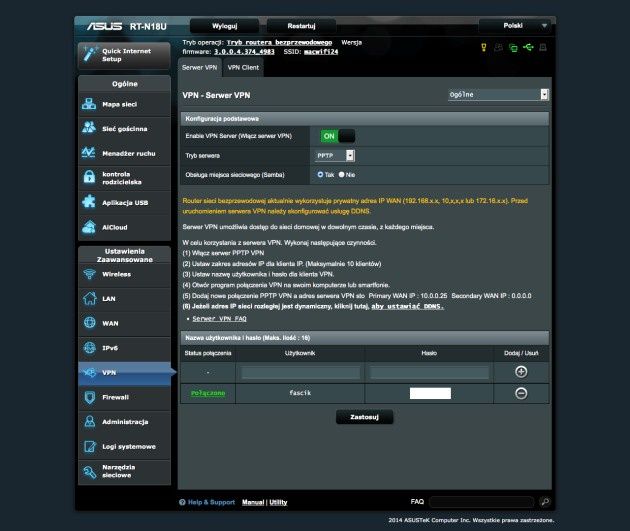Image resolution: width=630 pixels, height=531 pixels.
Task: Click the AiCloud cloud icon
Action: 89,227
